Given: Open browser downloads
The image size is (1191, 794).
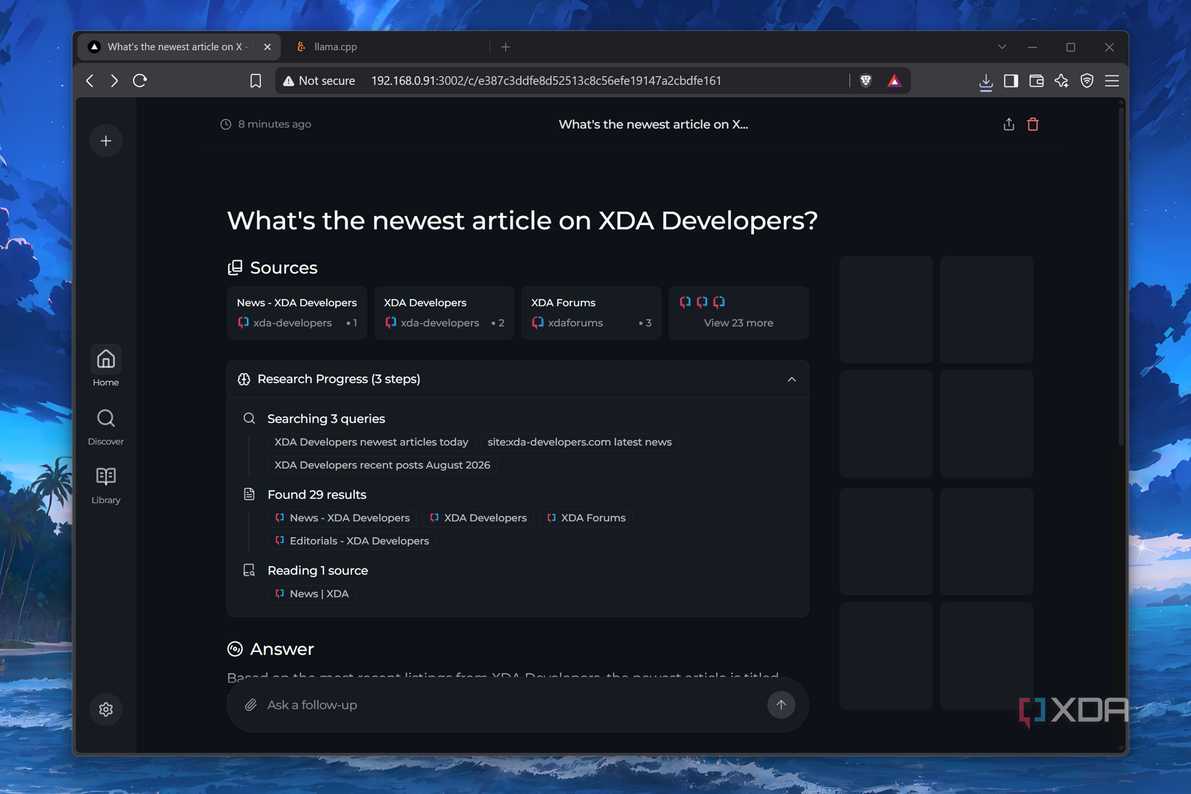Looking at the screenshot, I should [985, 81].
